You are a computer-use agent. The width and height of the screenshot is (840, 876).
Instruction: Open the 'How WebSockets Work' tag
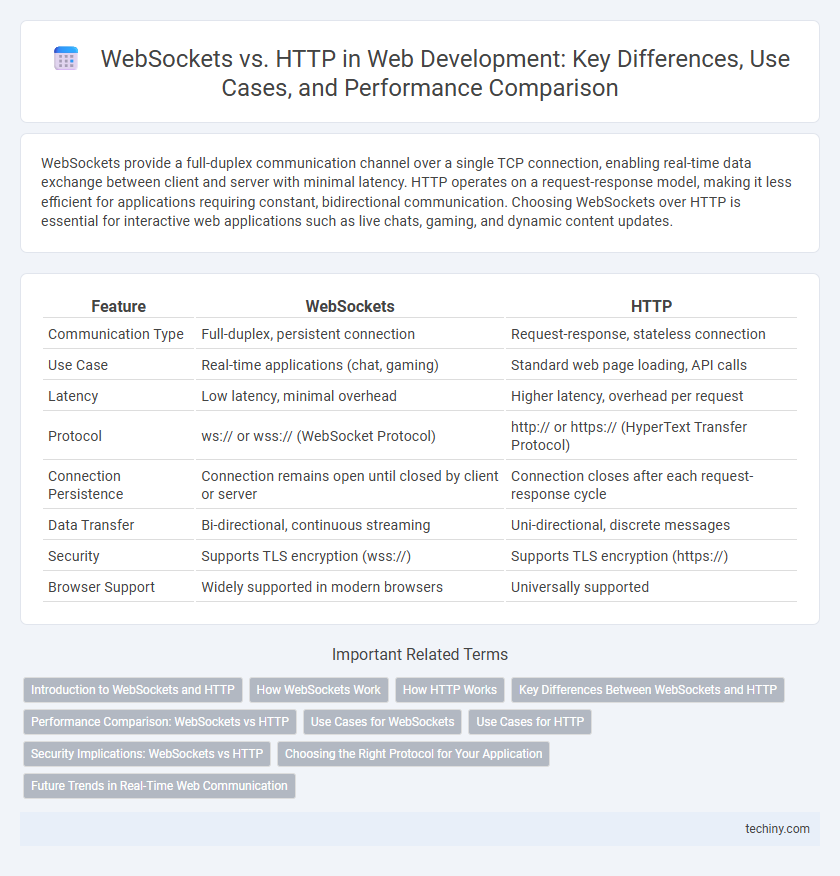(x=318, y=690)
